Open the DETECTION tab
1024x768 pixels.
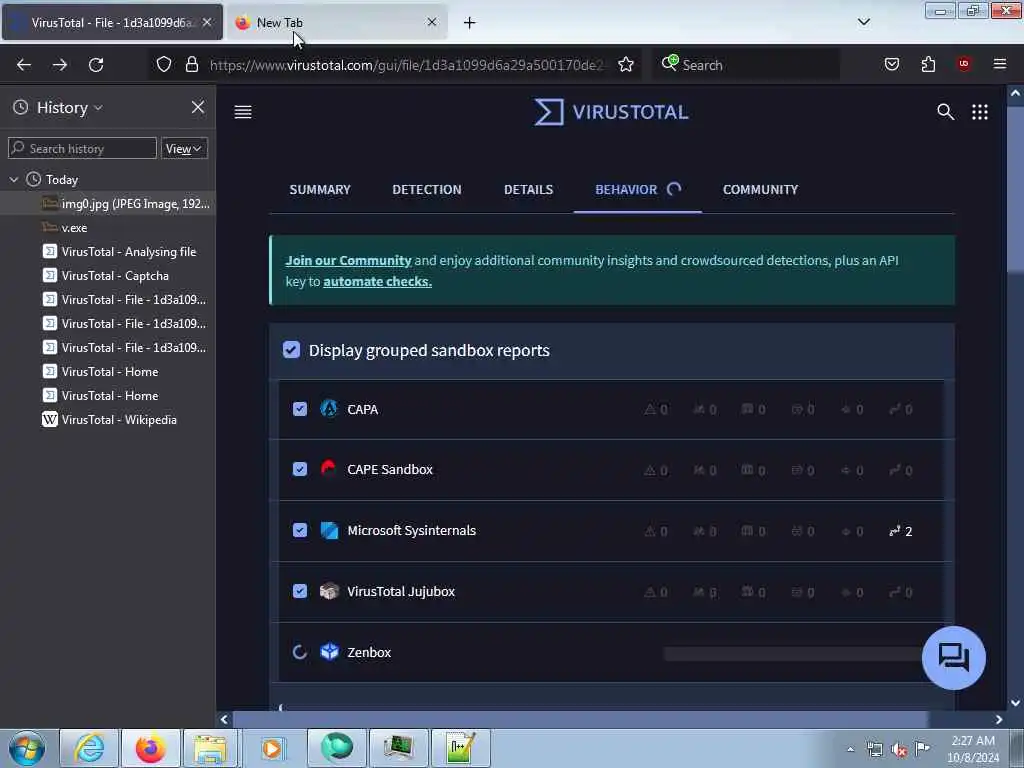pyautogui.click(x=426, y=189)
